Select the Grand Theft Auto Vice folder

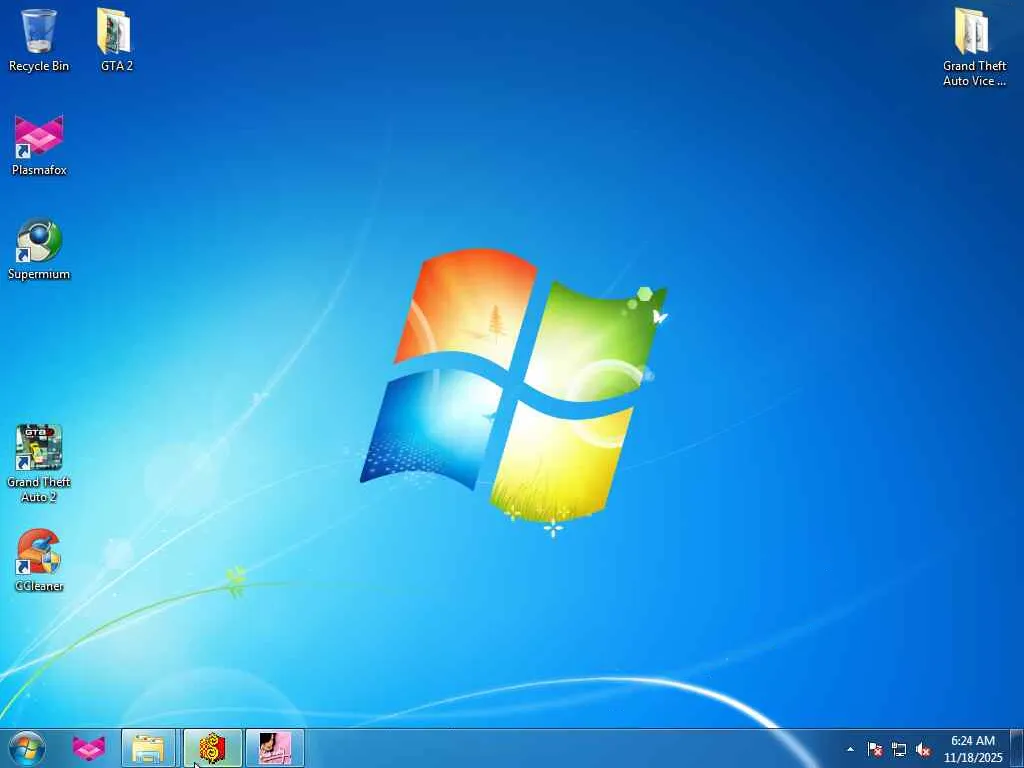974,47
